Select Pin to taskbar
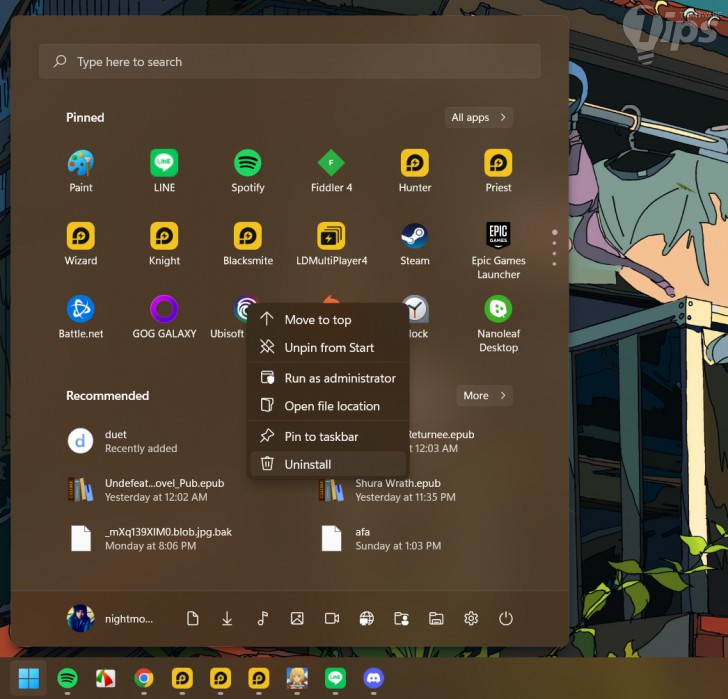Image resolution: width=728 pixels, height=699 pixels. [x=328, y=436]
